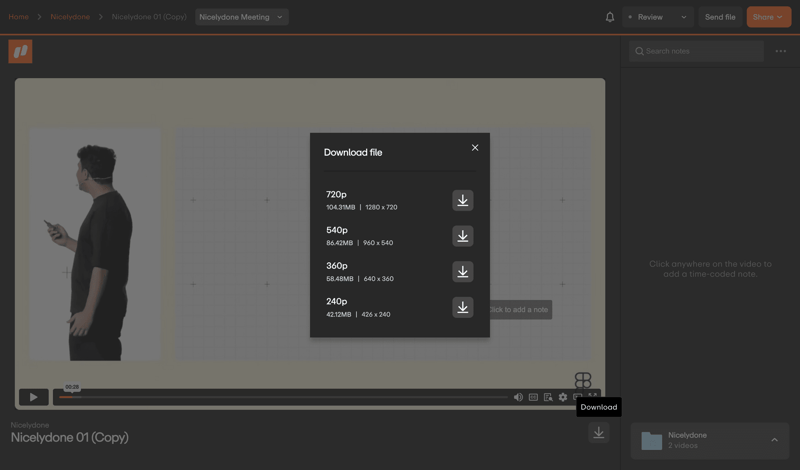Click the 426 x 240 dimensions text
Image resolution: width=800 pixels, height=470 pixels.
pos(376,314)
